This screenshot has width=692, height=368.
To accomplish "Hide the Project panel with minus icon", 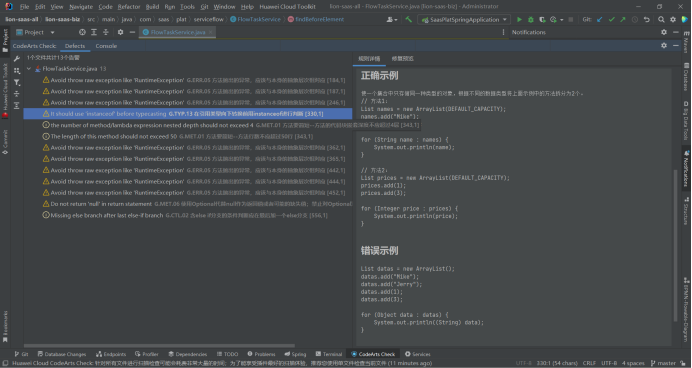I will [132, 32].
